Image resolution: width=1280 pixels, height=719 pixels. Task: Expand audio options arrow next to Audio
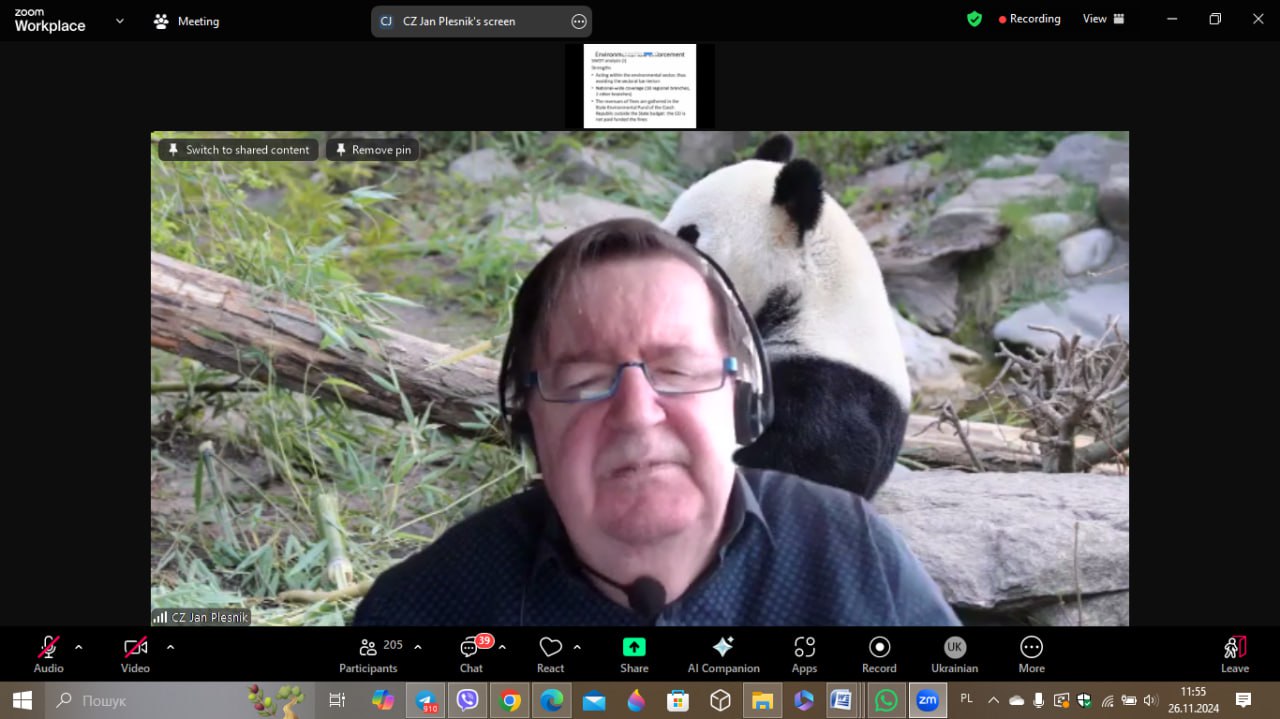click(x=79, y=647)
